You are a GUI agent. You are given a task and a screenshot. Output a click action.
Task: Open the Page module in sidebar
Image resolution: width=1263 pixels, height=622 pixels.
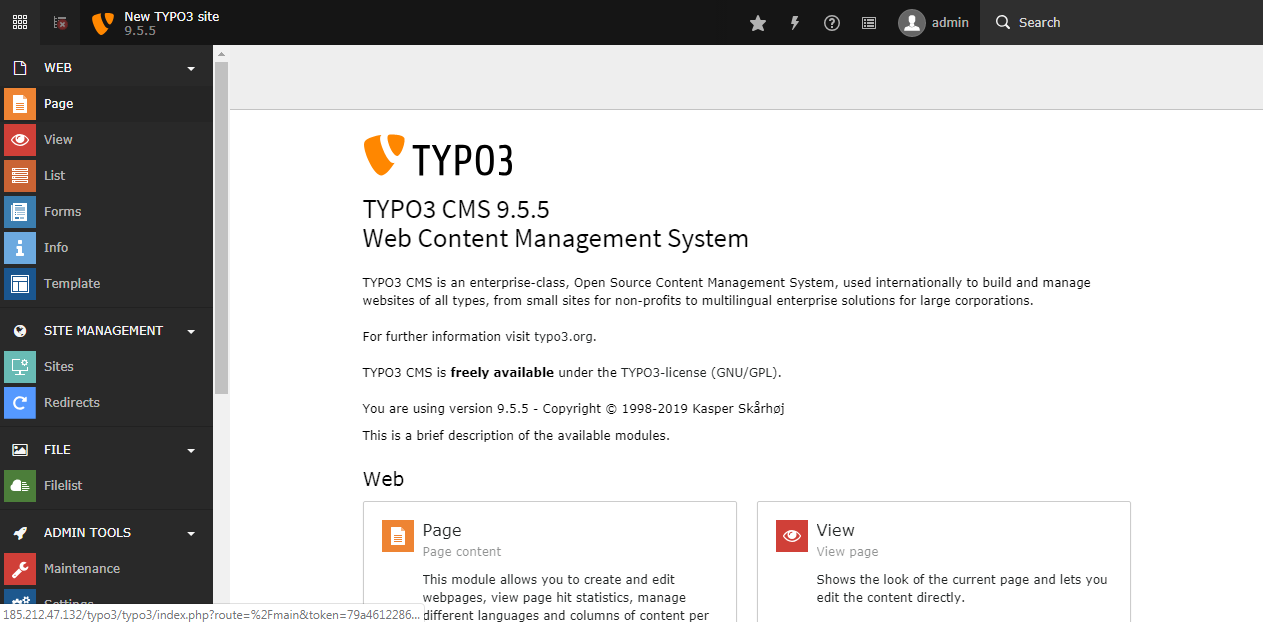(x=106, y=104)
